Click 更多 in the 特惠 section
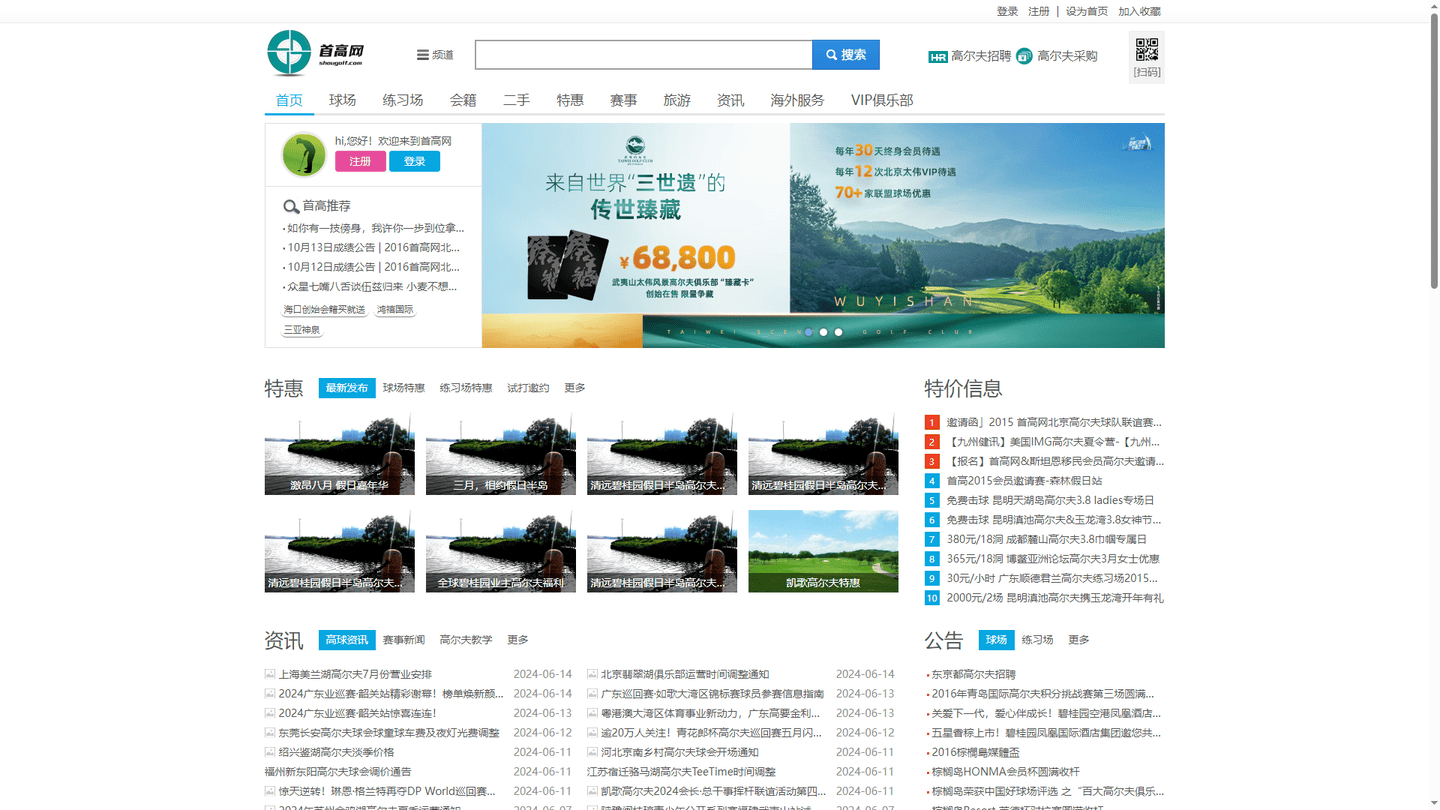1440x810 pixels. 575,388
